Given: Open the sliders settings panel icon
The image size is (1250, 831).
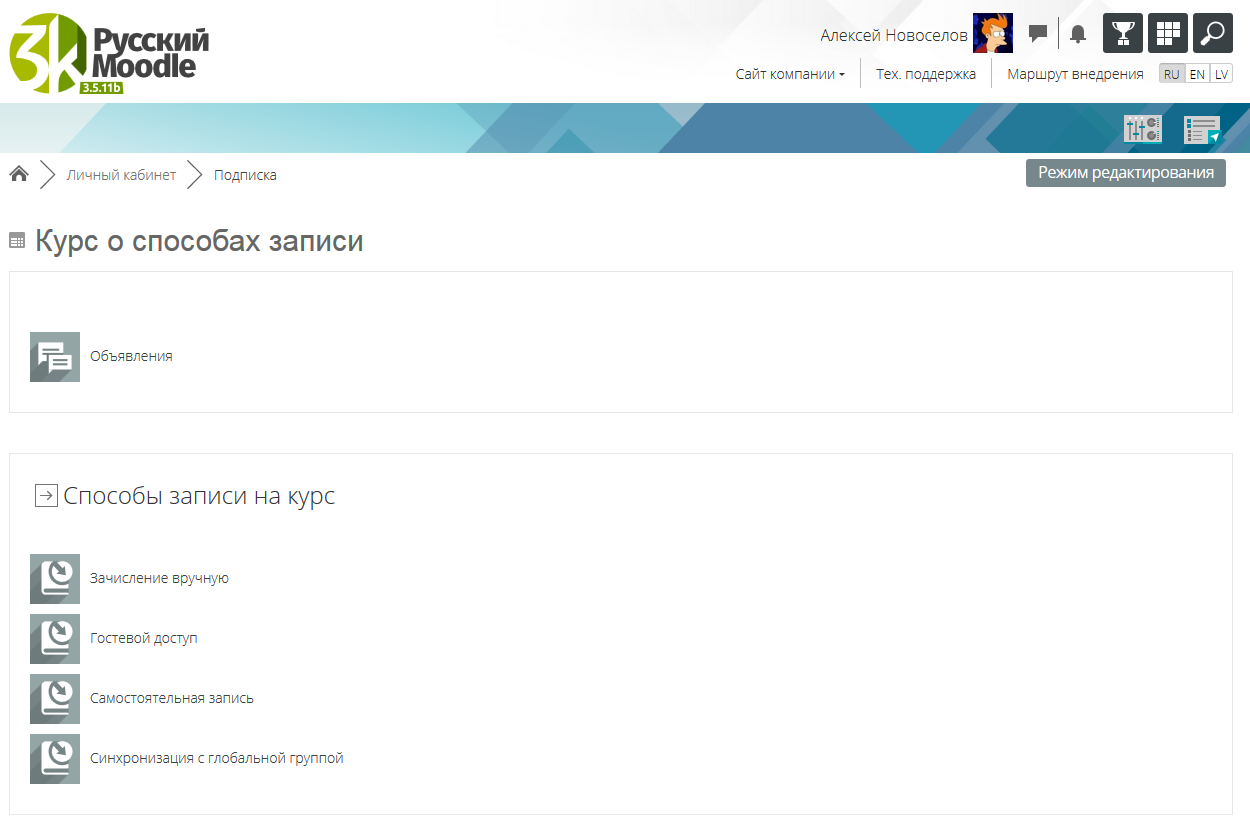Looking at the screenshot, I should [x=1142, y=129].
